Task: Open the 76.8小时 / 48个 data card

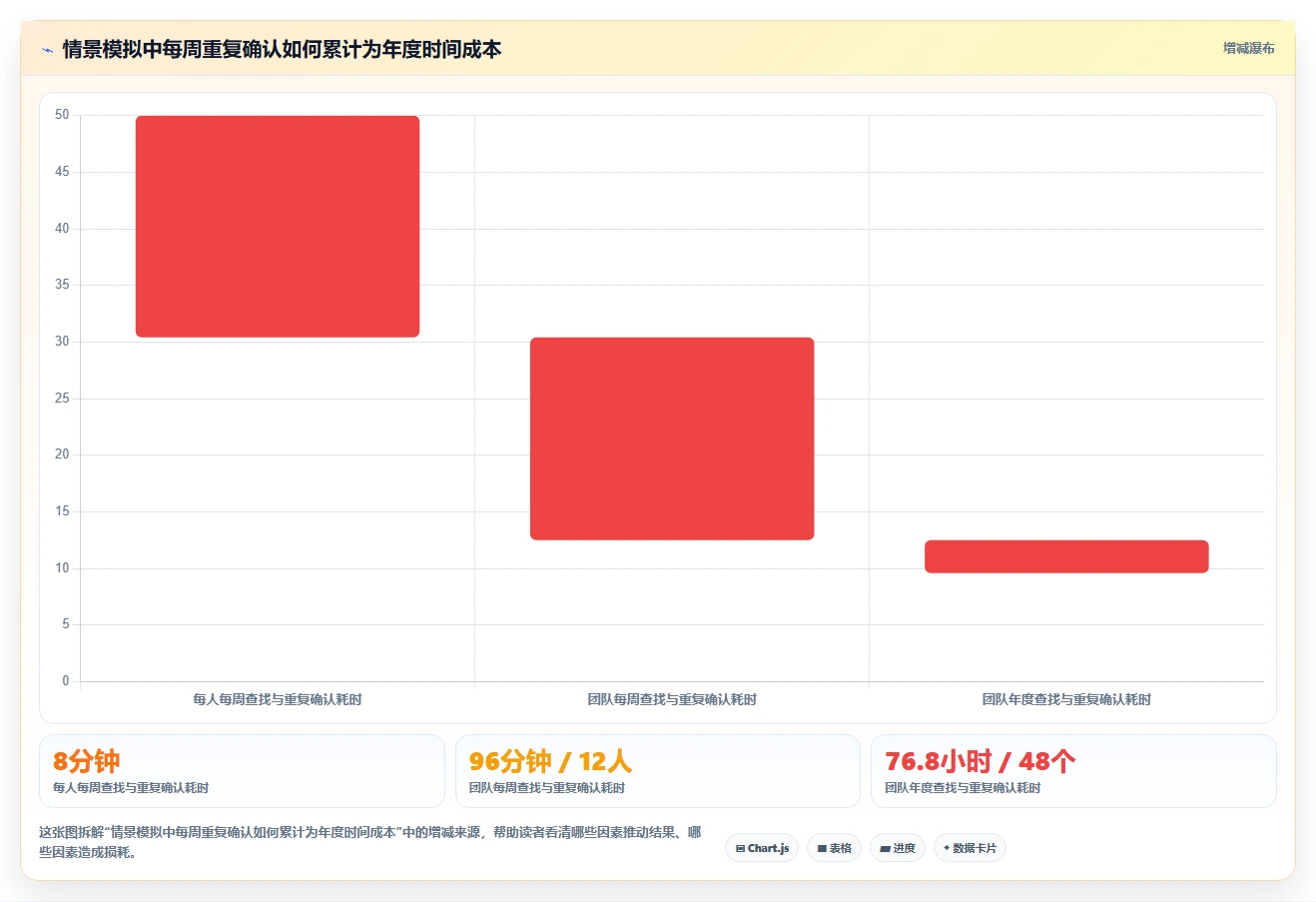Action: pos(1073,771)
